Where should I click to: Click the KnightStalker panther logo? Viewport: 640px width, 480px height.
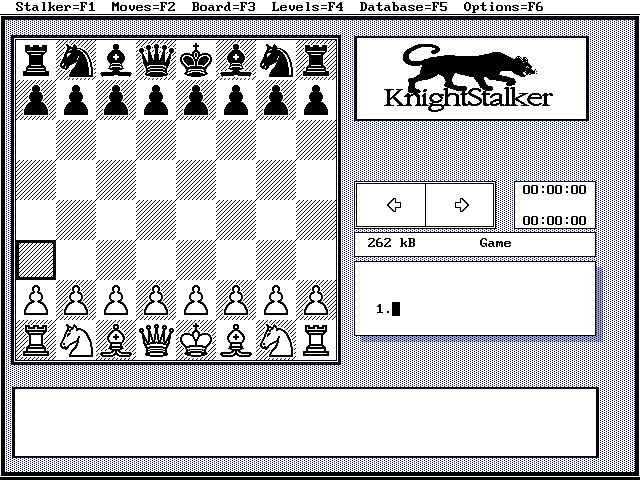tap(471, 78)
